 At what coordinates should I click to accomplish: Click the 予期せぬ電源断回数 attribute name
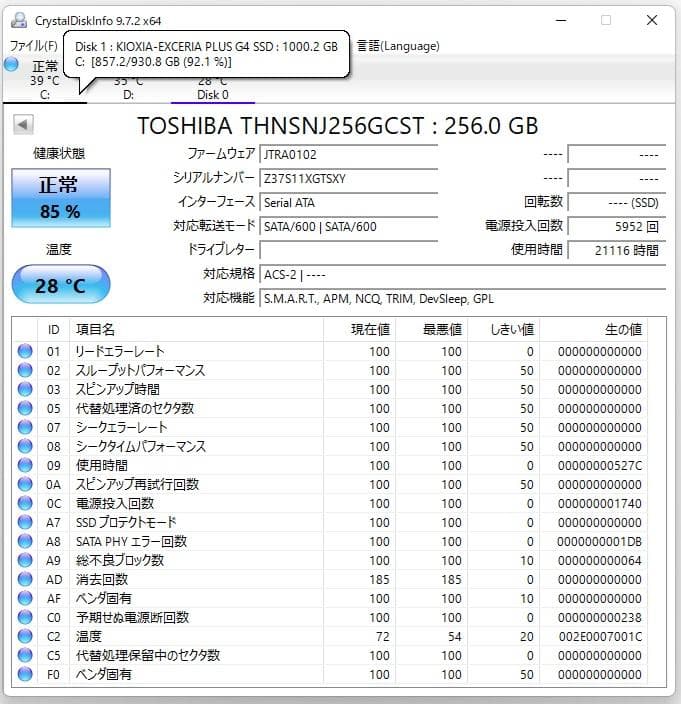tap(132, 617)
